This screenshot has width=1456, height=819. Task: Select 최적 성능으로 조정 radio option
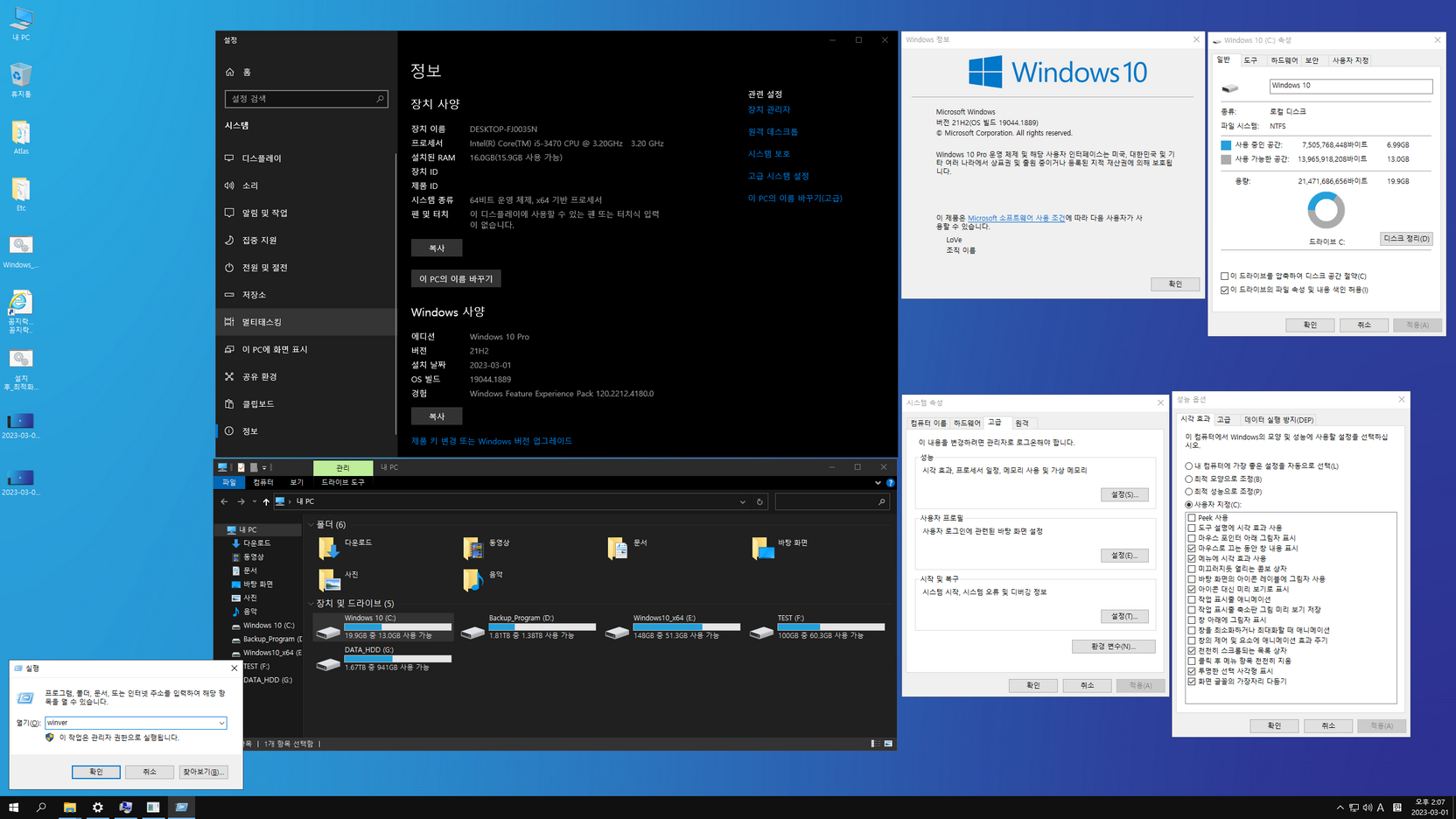[1188, 492]
